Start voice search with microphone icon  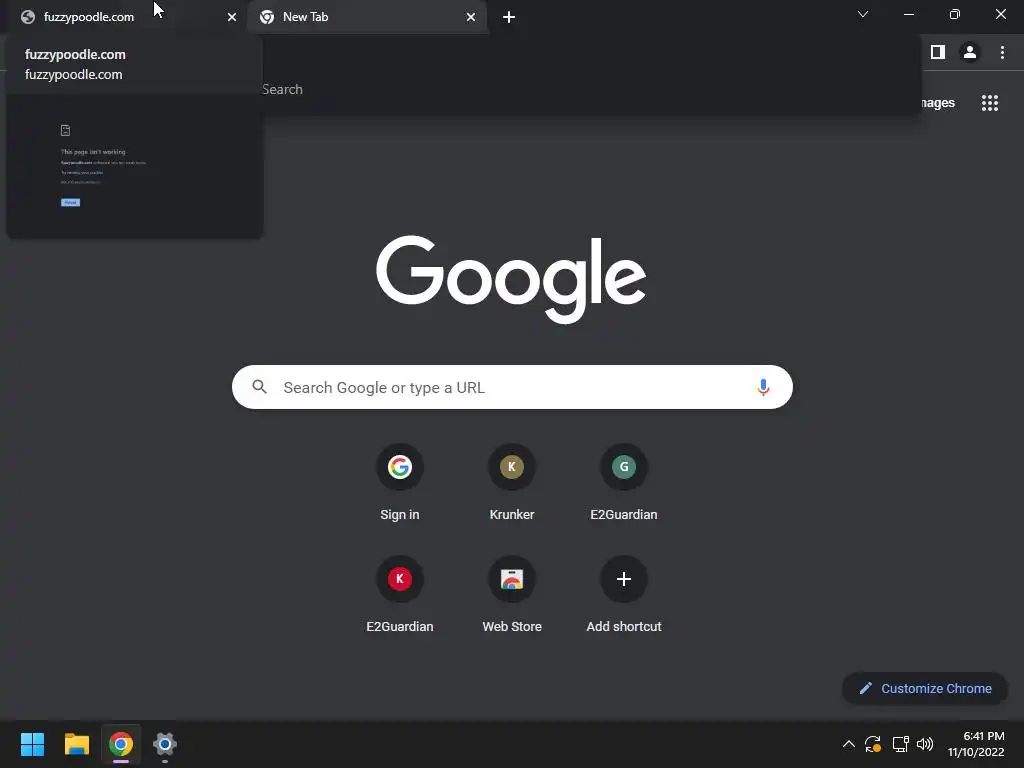tap(763, 387)
